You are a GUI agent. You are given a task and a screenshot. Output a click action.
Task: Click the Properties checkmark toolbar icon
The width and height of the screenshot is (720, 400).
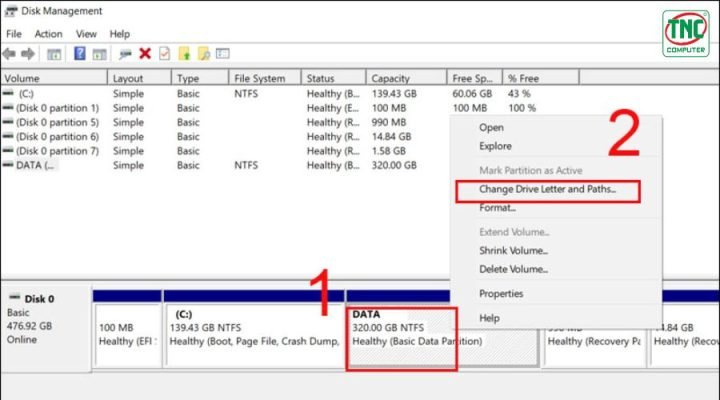coord(164,53)
